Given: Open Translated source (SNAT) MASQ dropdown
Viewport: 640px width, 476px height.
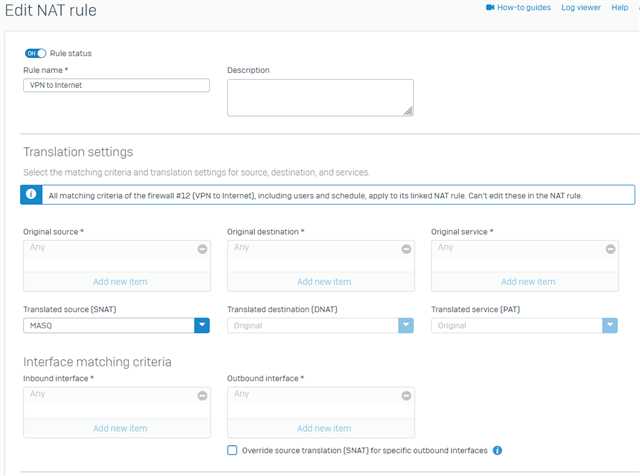Looking at the screenshot, I should pos(202,325).
